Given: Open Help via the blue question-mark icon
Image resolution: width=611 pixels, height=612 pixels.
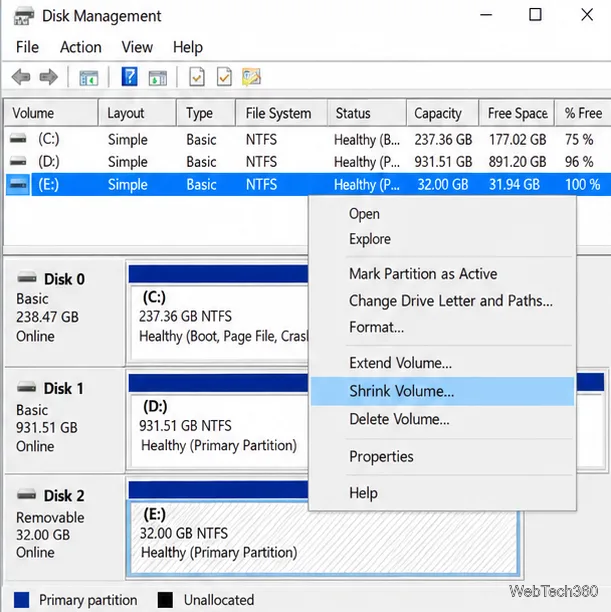Looking at the screenshot, I should click(129, 76).
